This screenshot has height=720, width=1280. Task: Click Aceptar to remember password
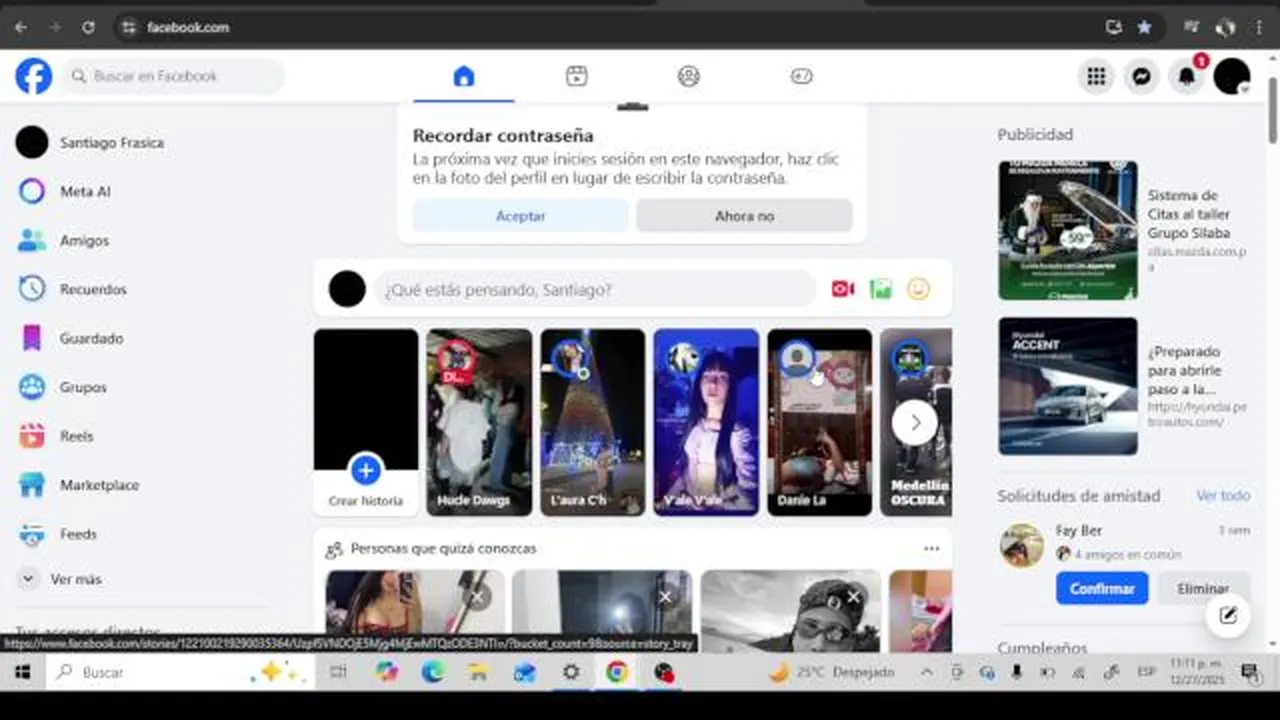520,216
